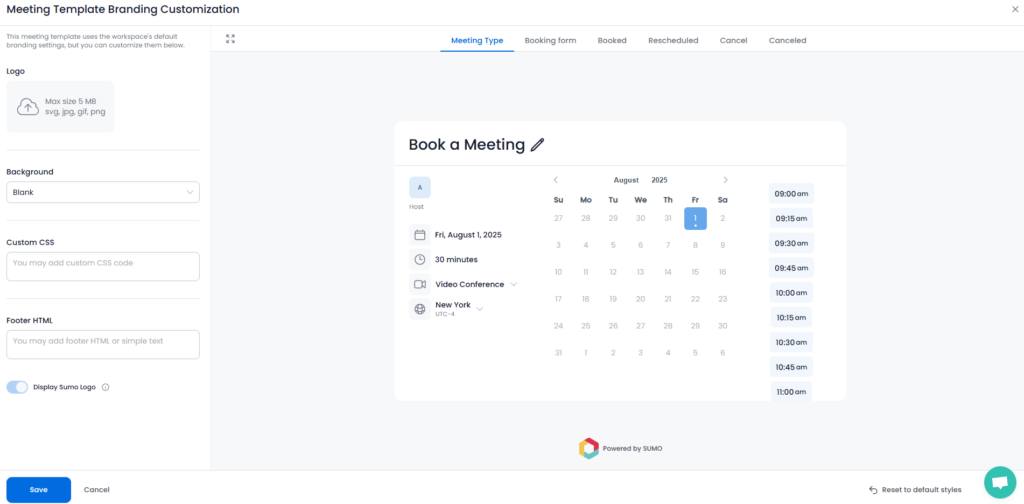1024x504 pixels.
Task: Toggle the Display Sumo Logo switch
Action: tap(18, 387)
